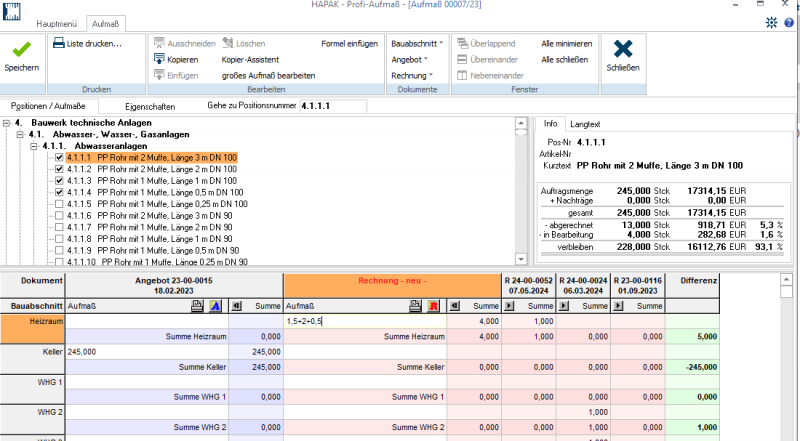
Task: Enable checkbox for 4.1.1.7 PP Rohr DN 90
Action: pos(59,227)
